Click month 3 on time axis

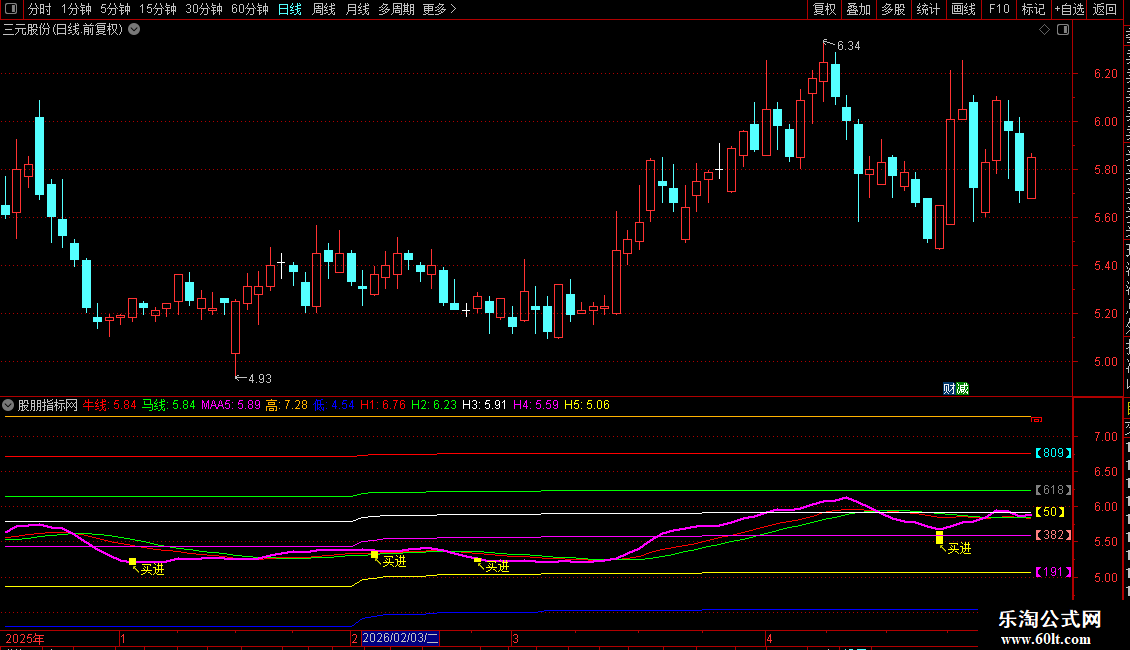click(515, 638)
